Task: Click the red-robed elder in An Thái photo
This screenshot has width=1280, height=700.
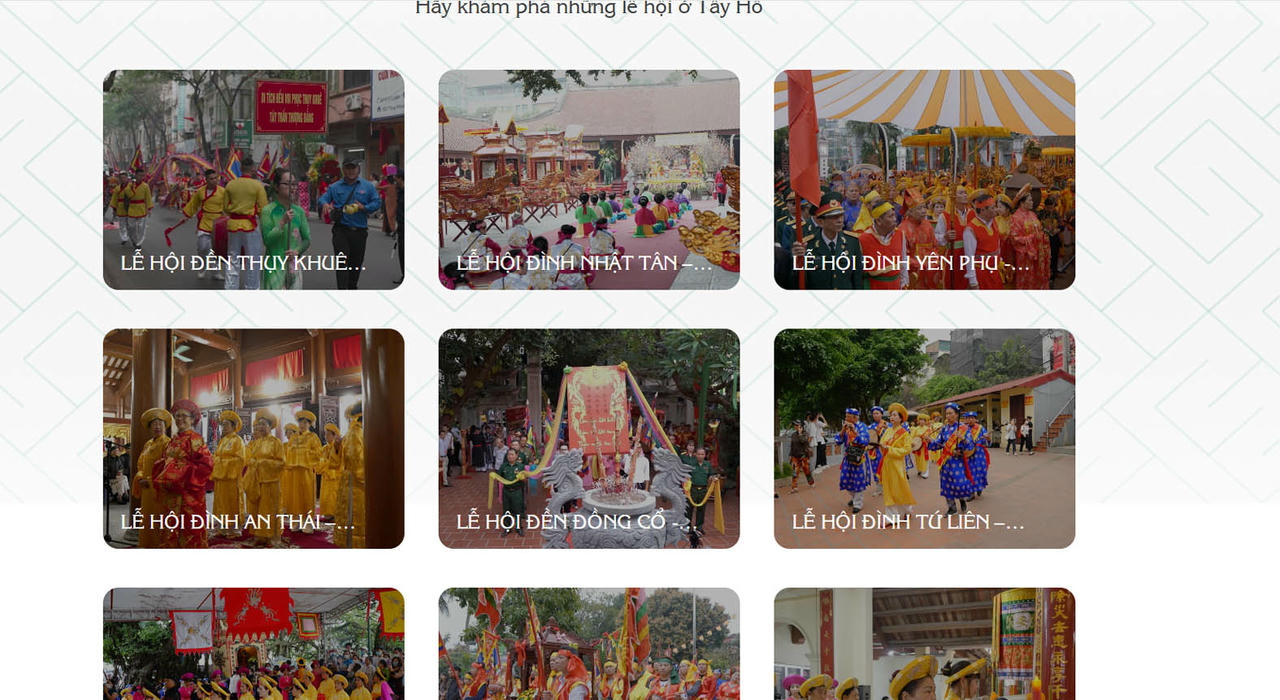Action: tap(183, 470)
